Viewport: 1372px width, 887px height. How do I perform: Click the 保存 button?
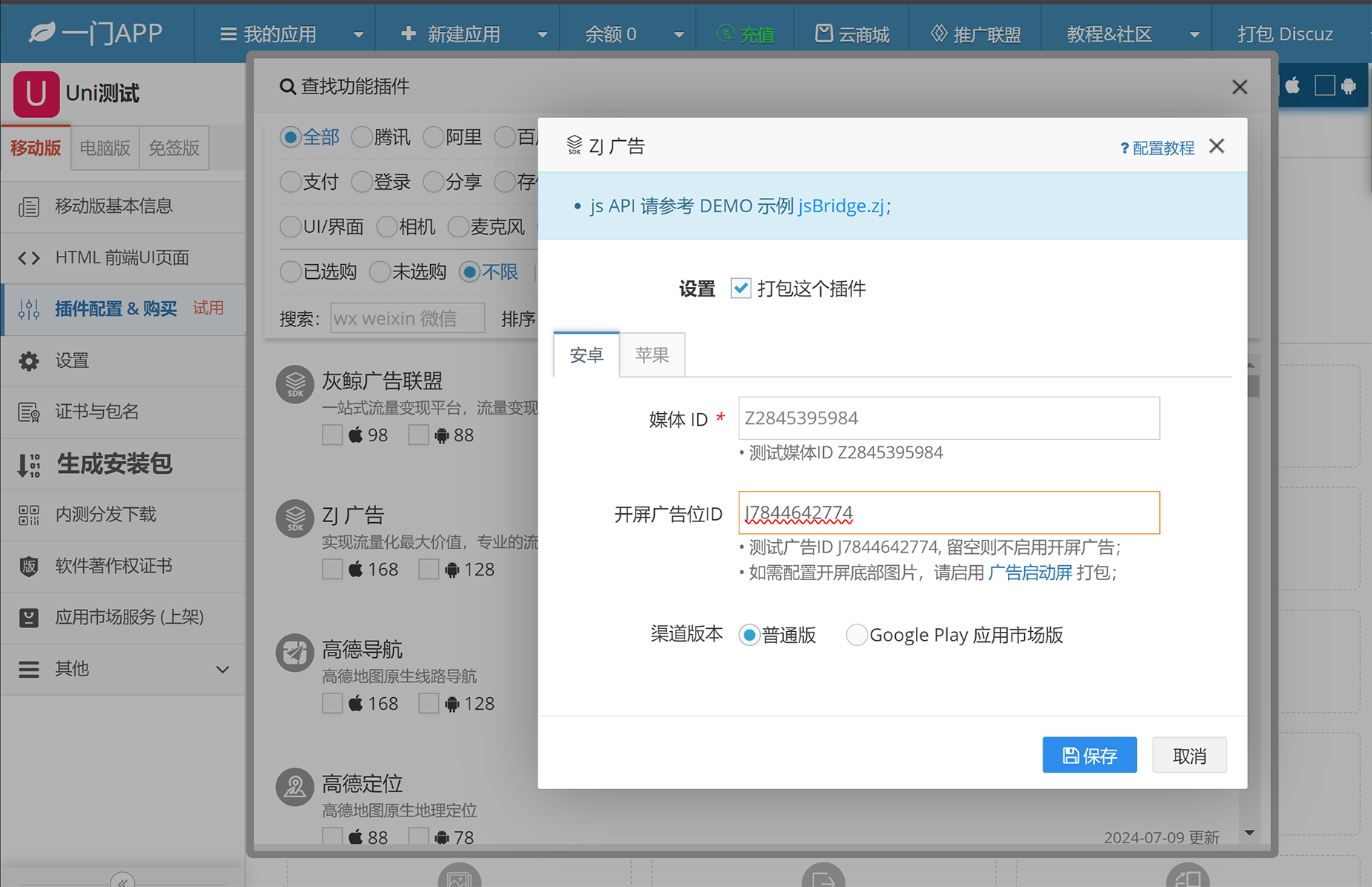pyautogui.click(x=1089, y=755)
